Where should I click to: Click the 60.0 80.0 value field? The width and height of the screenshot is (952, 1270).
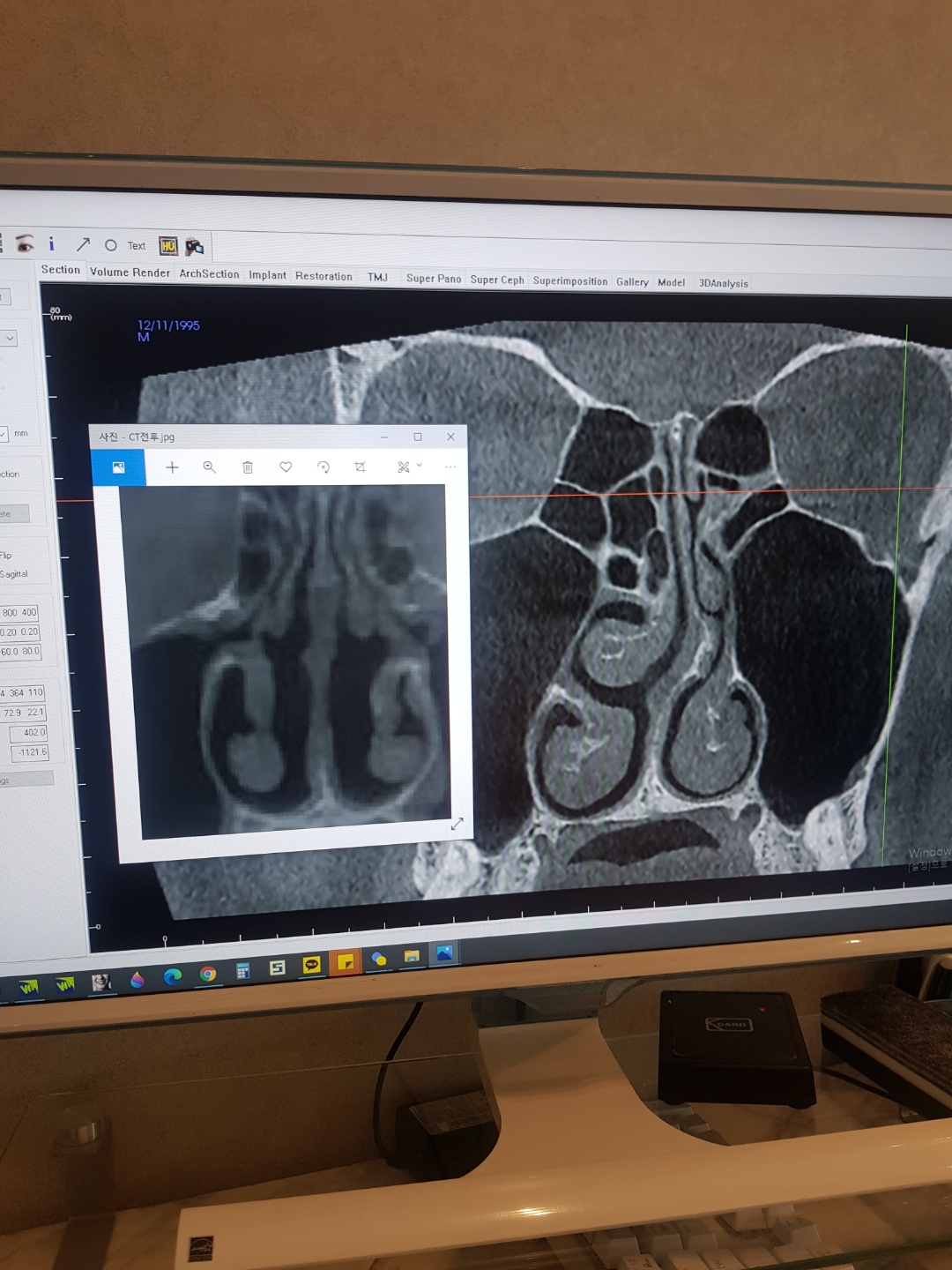(20, 652)
